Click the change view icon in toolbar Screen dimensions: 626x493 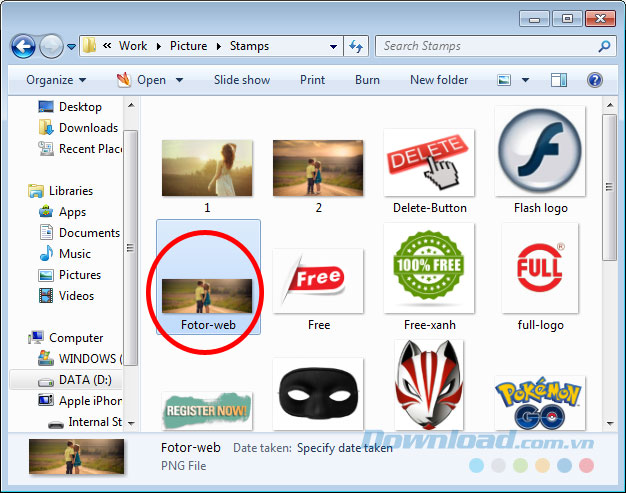(x=506, y=80)
